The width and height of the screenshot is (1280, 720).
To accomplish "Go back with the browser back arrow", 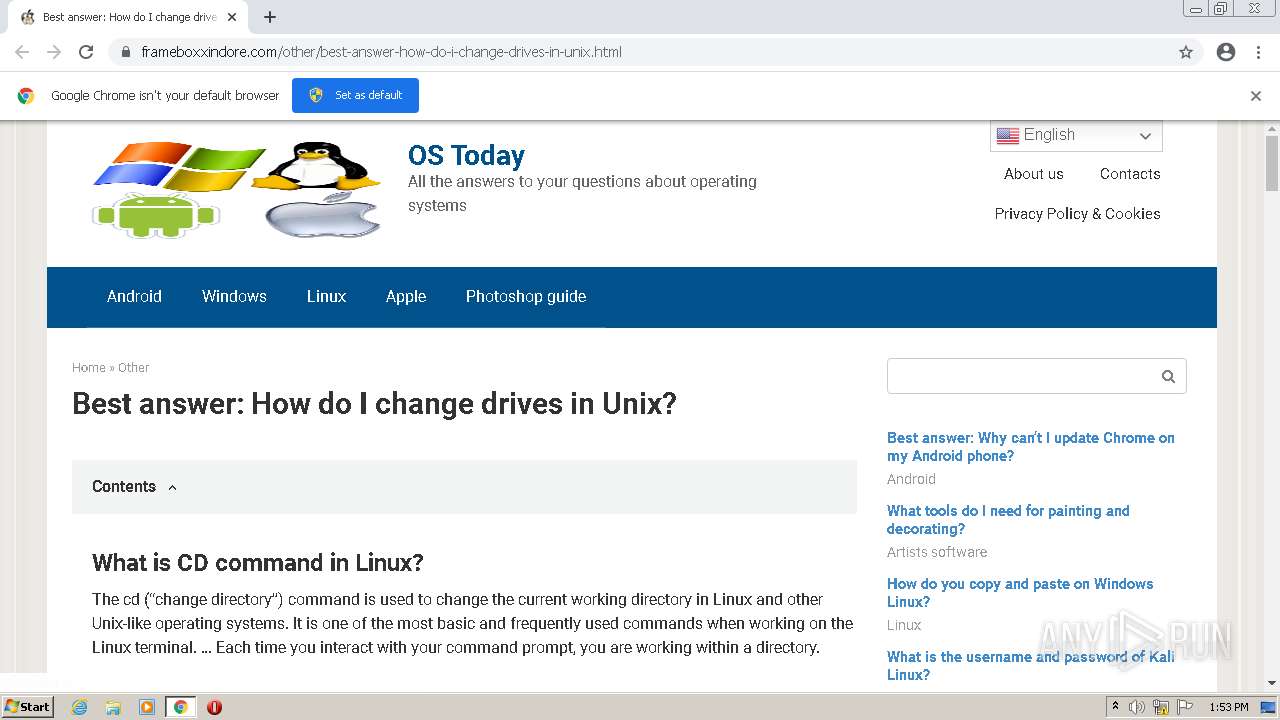I will coord(22,52).
